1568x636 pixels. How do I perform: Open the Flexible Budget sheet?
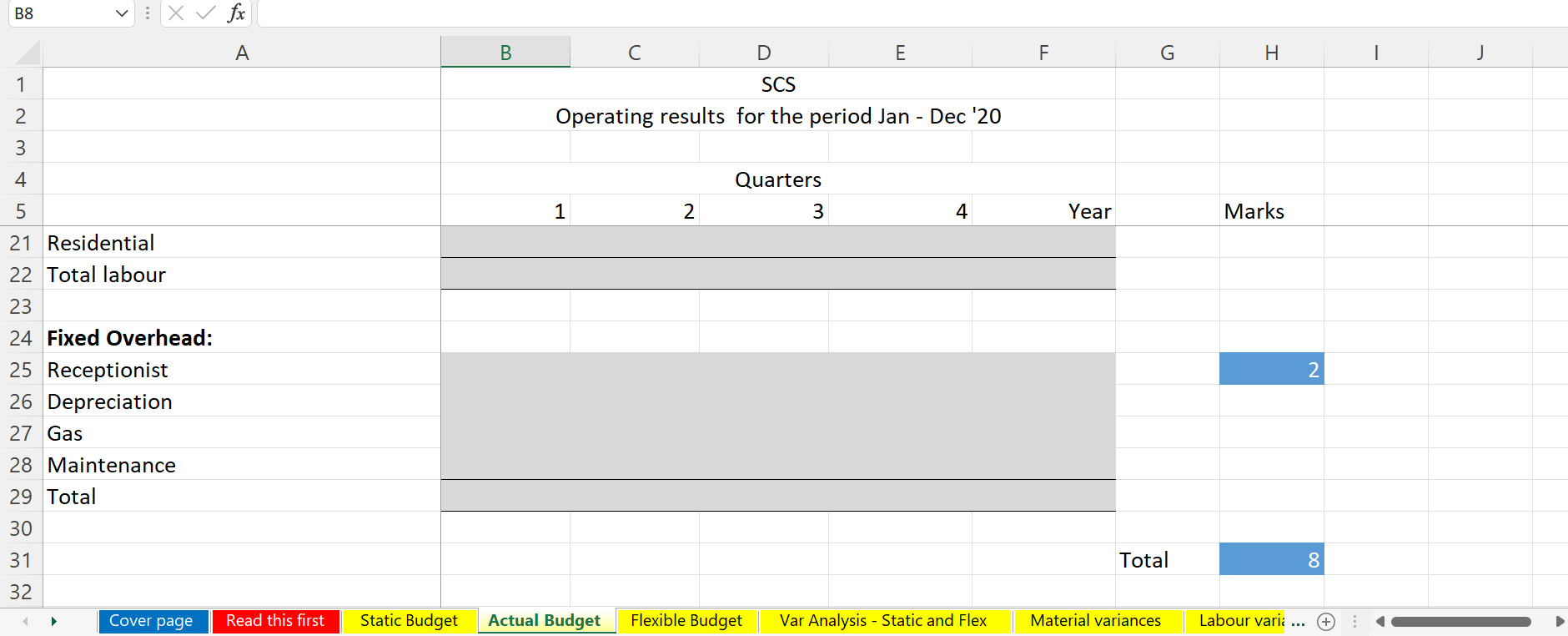[686, 621]
